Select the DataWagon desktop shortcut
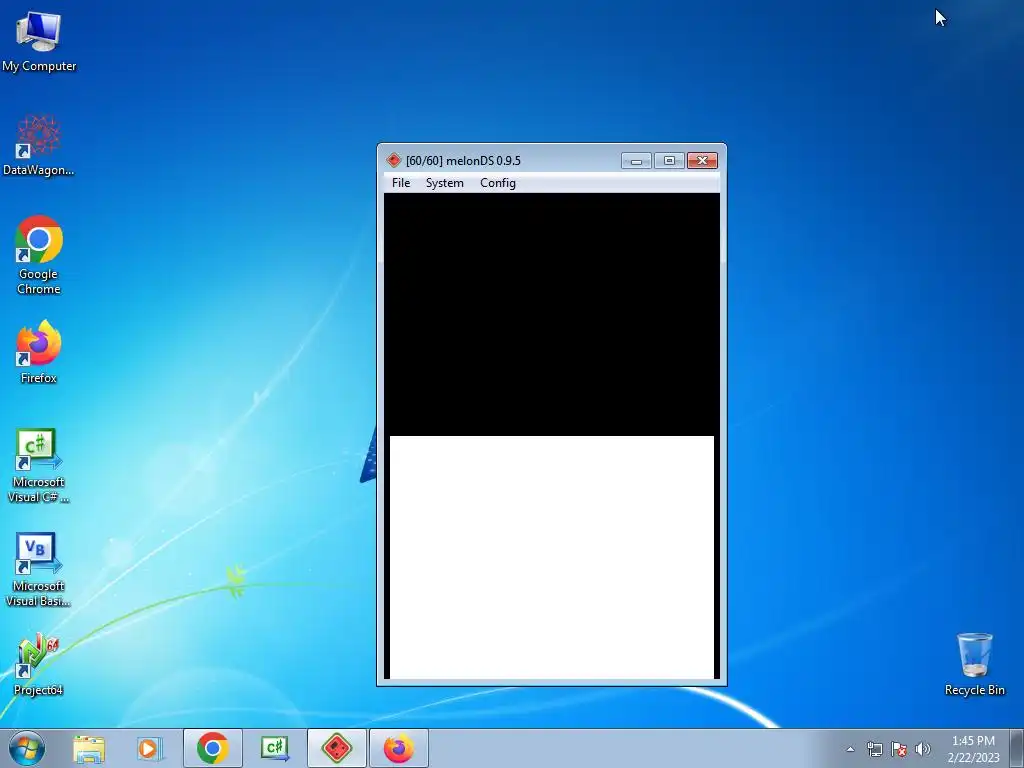The image size is (1024, 768). tap(39, 145)
